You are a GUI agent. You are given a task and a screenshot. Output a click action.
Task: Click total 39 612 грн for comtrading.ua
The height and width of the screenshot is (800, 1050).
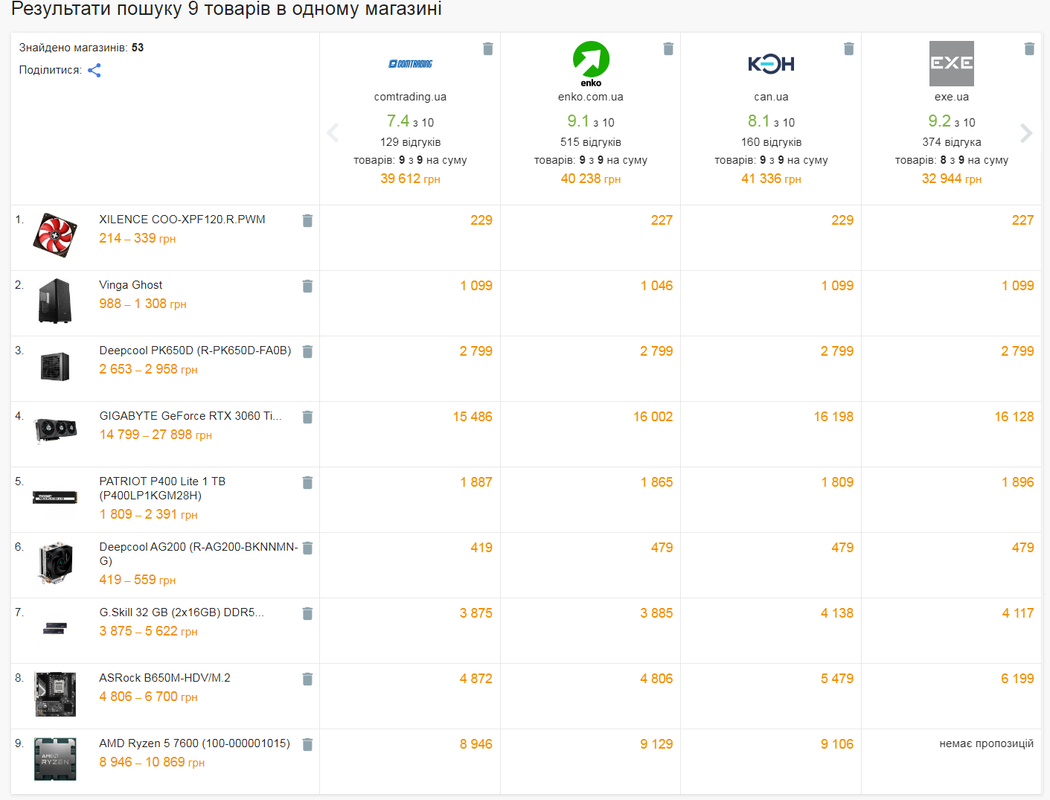pos(410,179)
